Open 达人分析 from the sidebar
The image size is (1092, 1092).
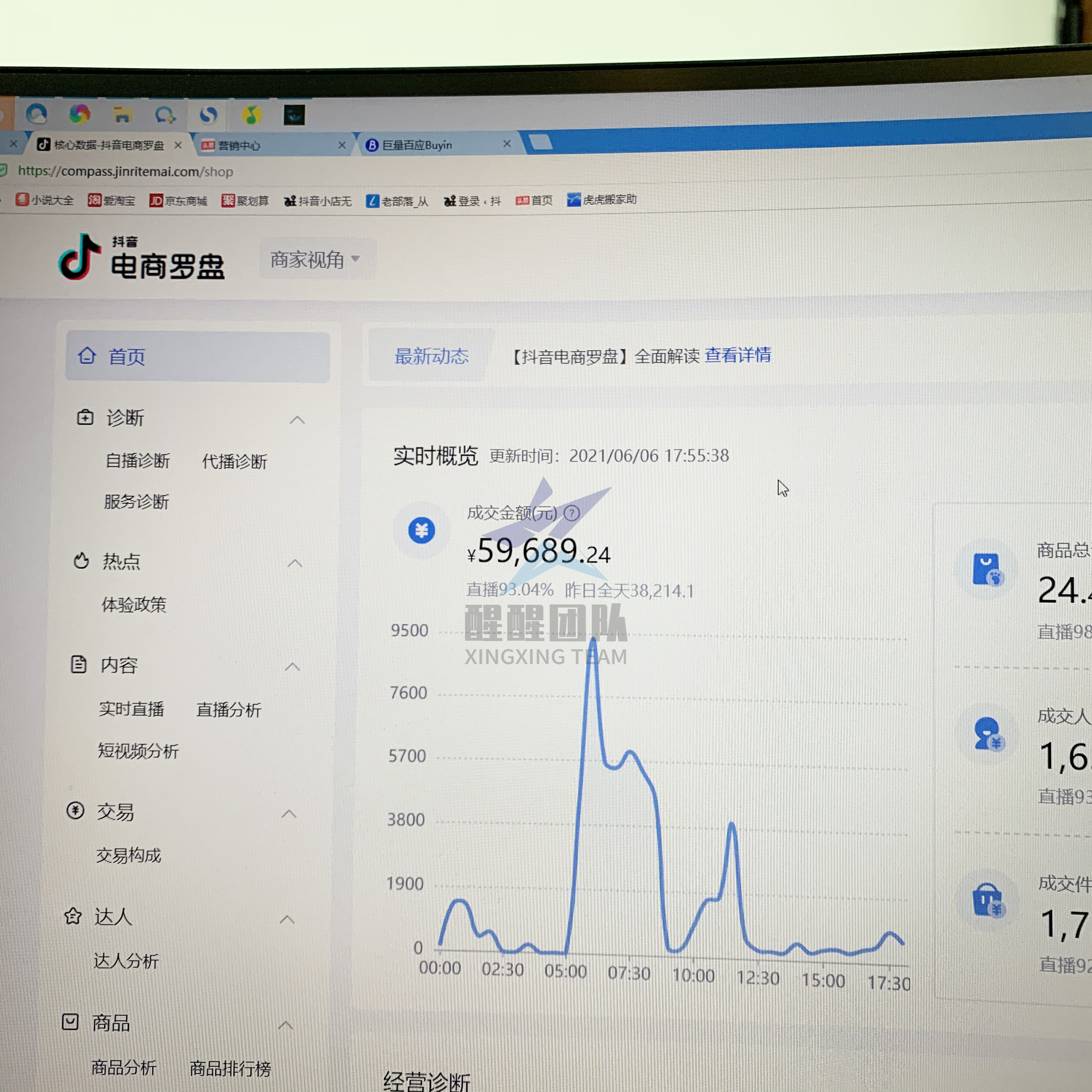point(125,961)
